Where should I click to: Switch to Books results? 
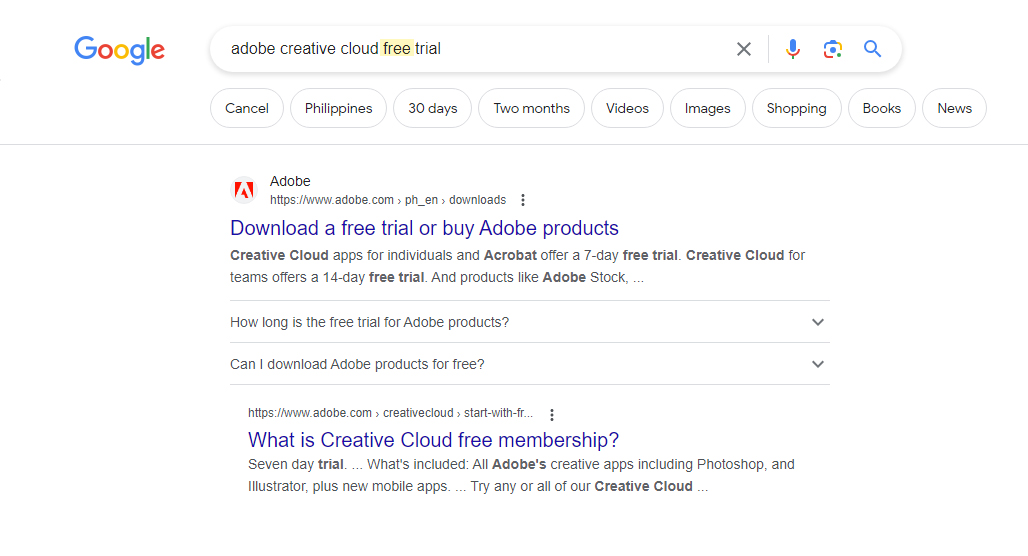click(882, 108)
